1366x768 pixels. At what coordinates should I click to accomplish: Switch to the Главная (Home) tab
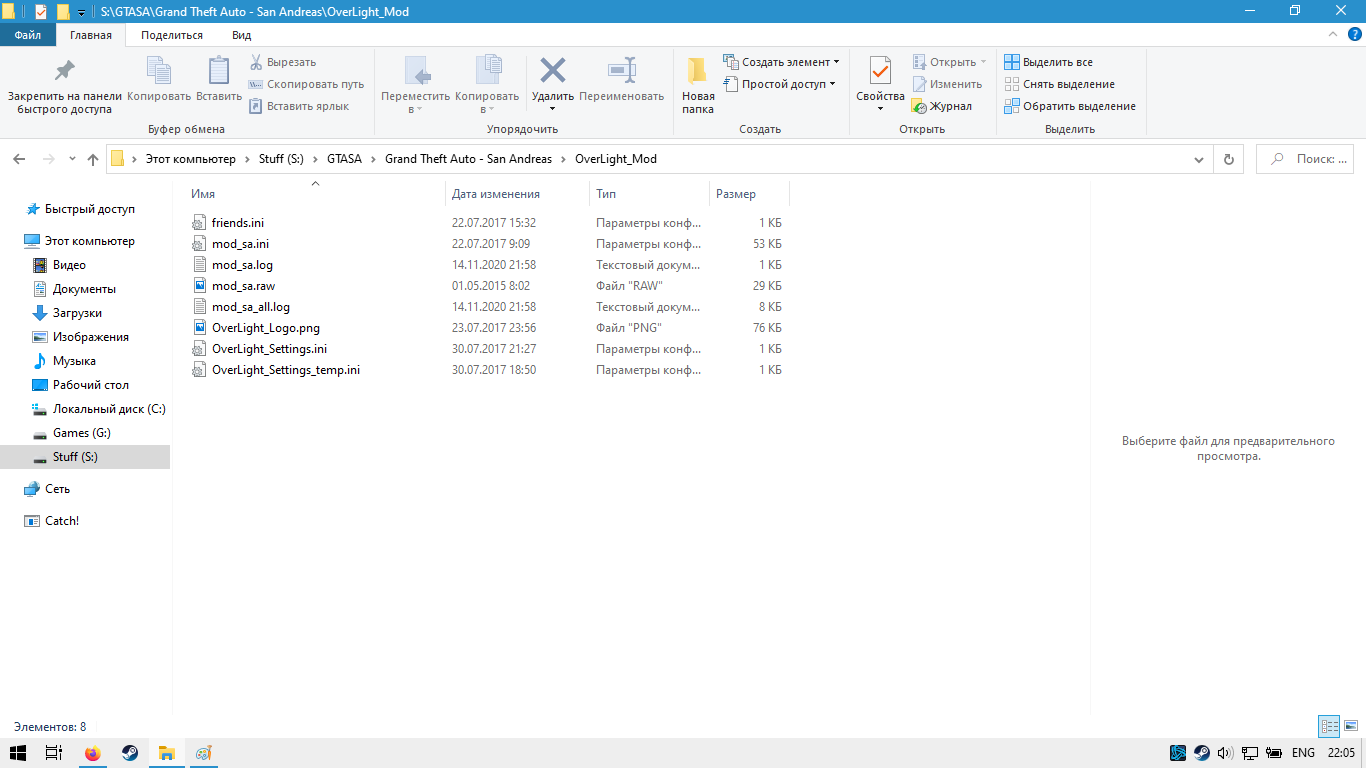click(91, 35)
